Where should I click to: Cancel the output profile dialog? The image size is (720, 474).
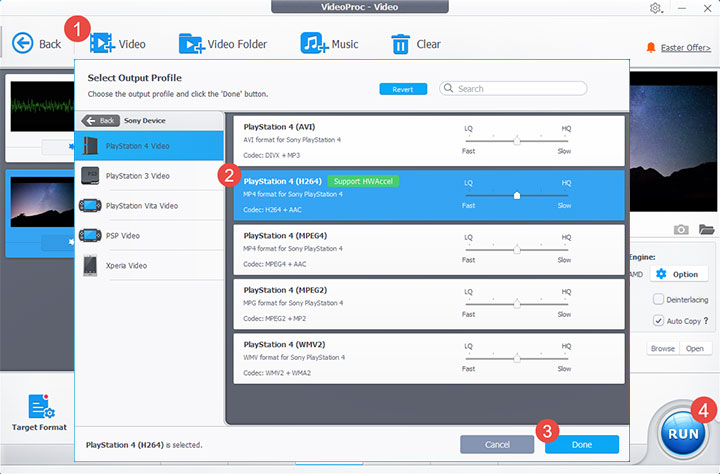click(x=497, y=444)
